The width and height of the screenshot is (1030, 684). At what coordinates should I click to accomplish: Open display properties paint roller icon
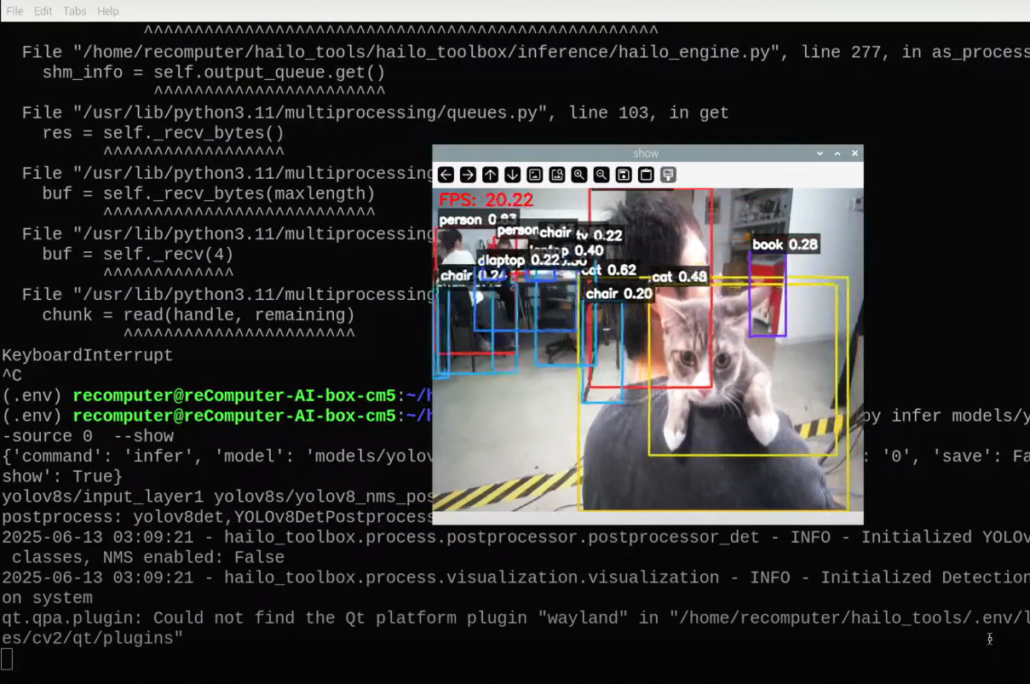pyautogui.click(x=668, y=175)
